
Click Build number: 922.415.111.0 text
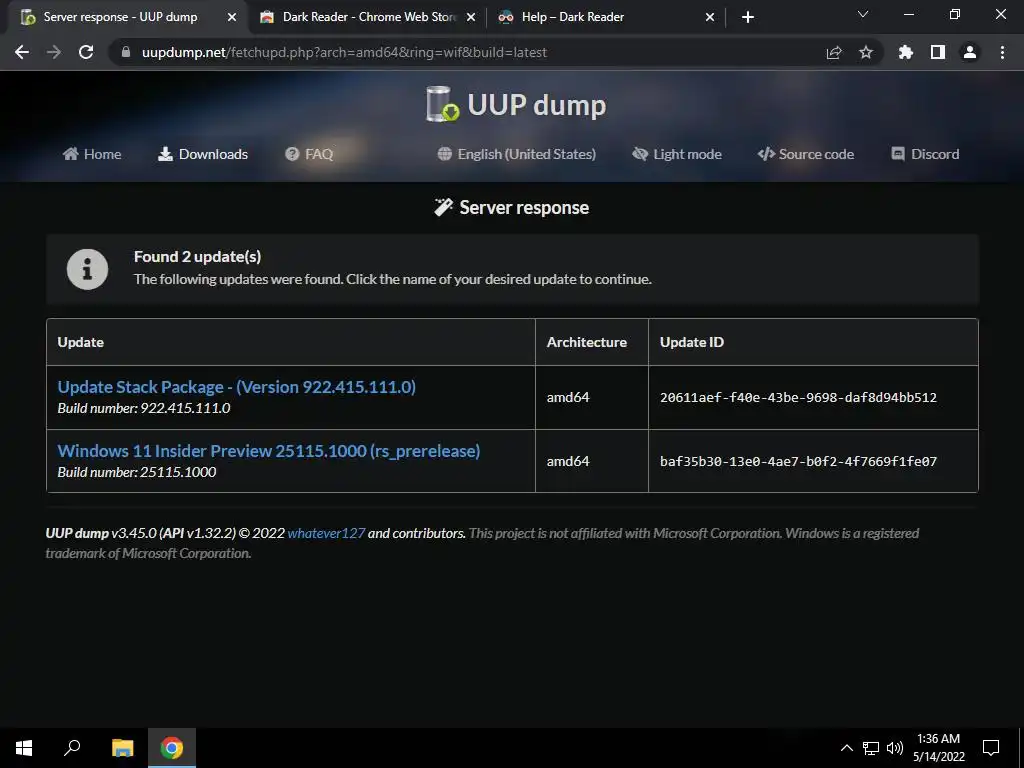tap(144, 408)
